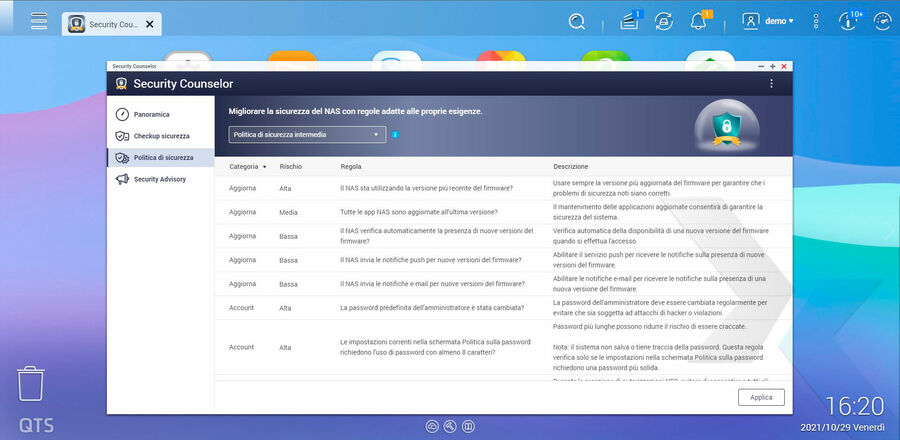Select the firmware version rule row

coord(426,188)
